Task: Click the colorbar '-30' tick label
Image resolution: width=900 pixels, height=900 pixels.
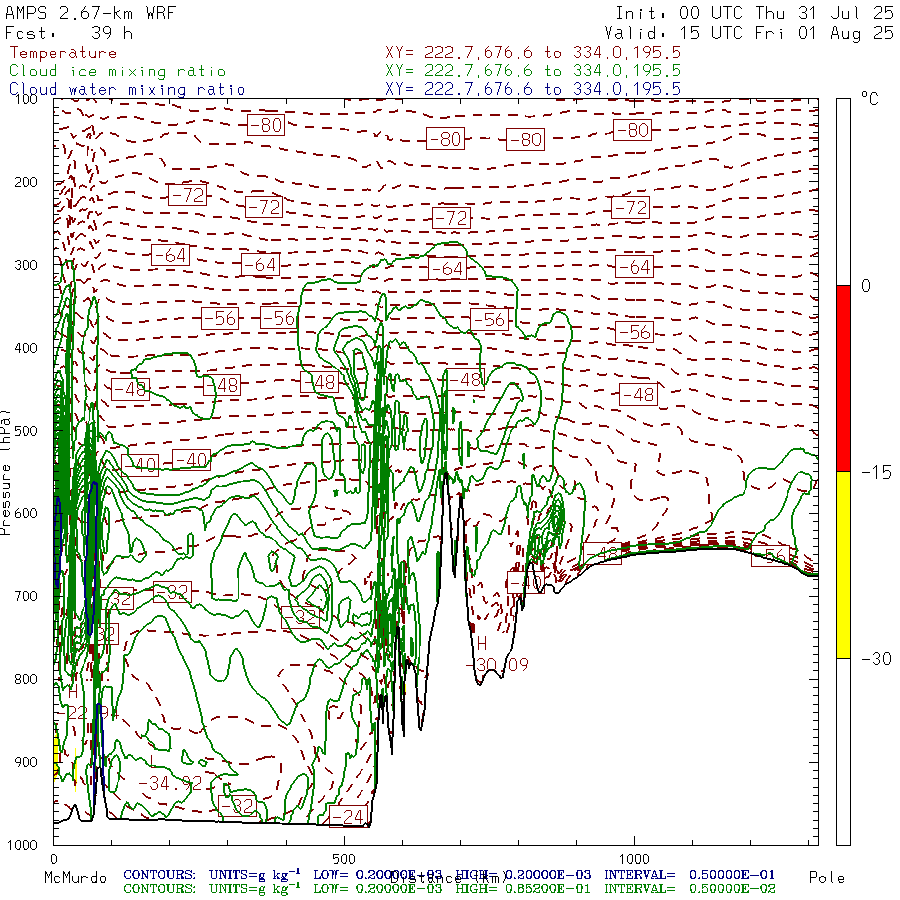Action: point(876,658)
